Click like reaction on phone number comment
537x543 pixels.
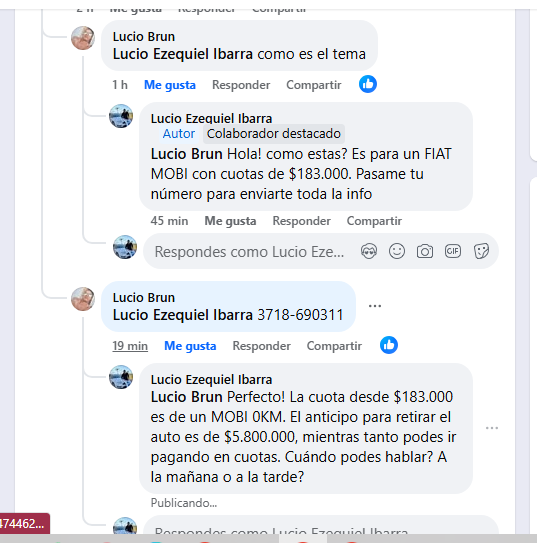(388, 345)
